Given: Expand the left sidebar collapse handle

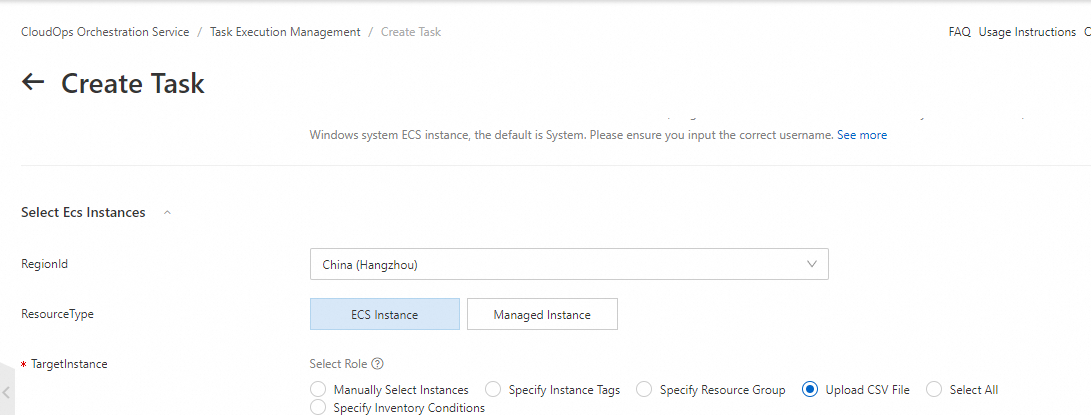Looking at the screenshot, I should pyautogui.click(x=6, y=393).
